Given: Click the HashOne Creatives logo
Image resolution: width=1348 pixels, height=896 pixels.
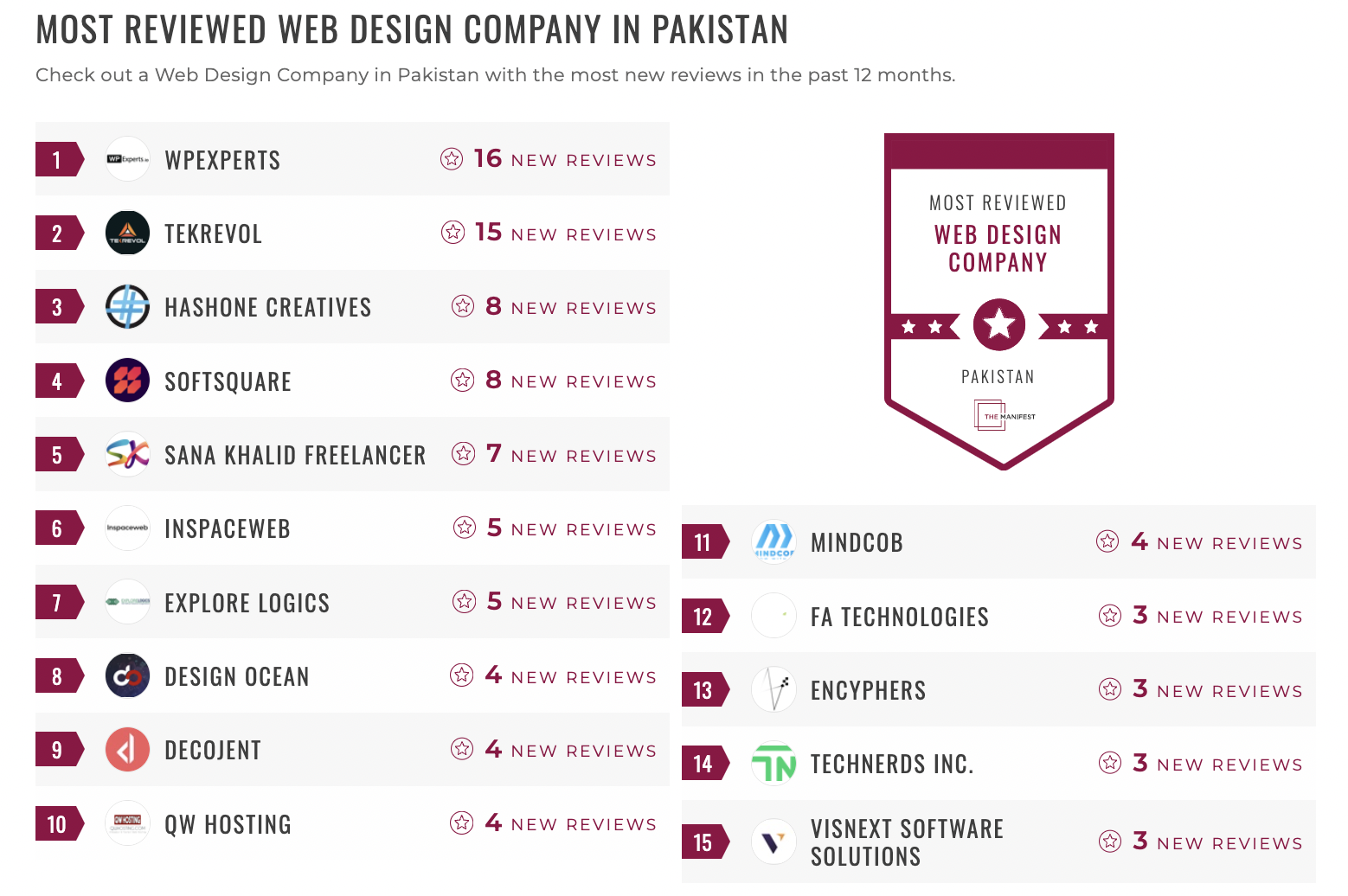Looking at the screenshot, I should 127,306.
